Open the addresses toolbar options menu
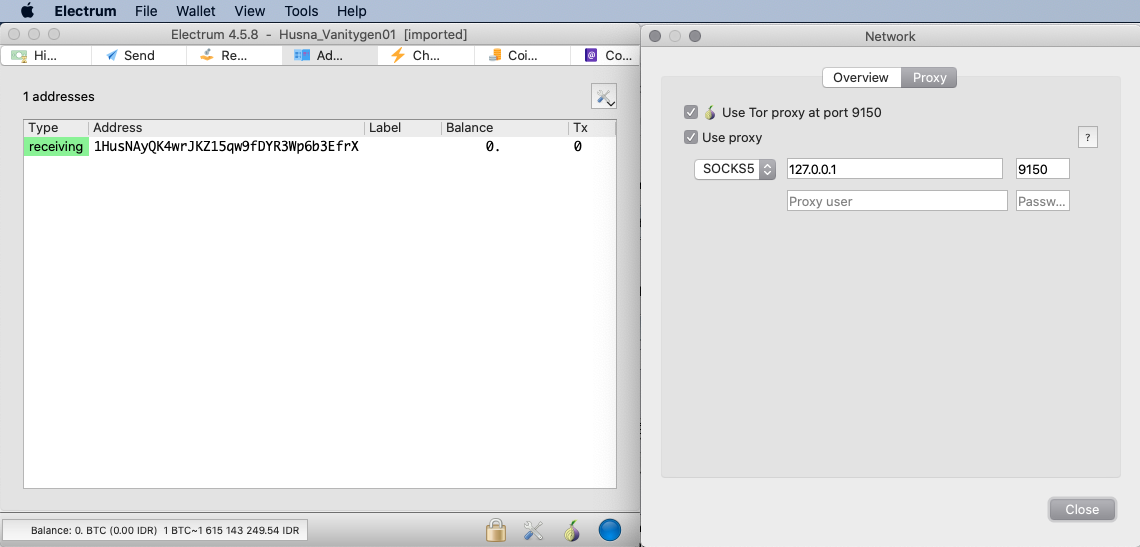This screenshot has width=1140, height=547. click(x=604, y=97)
